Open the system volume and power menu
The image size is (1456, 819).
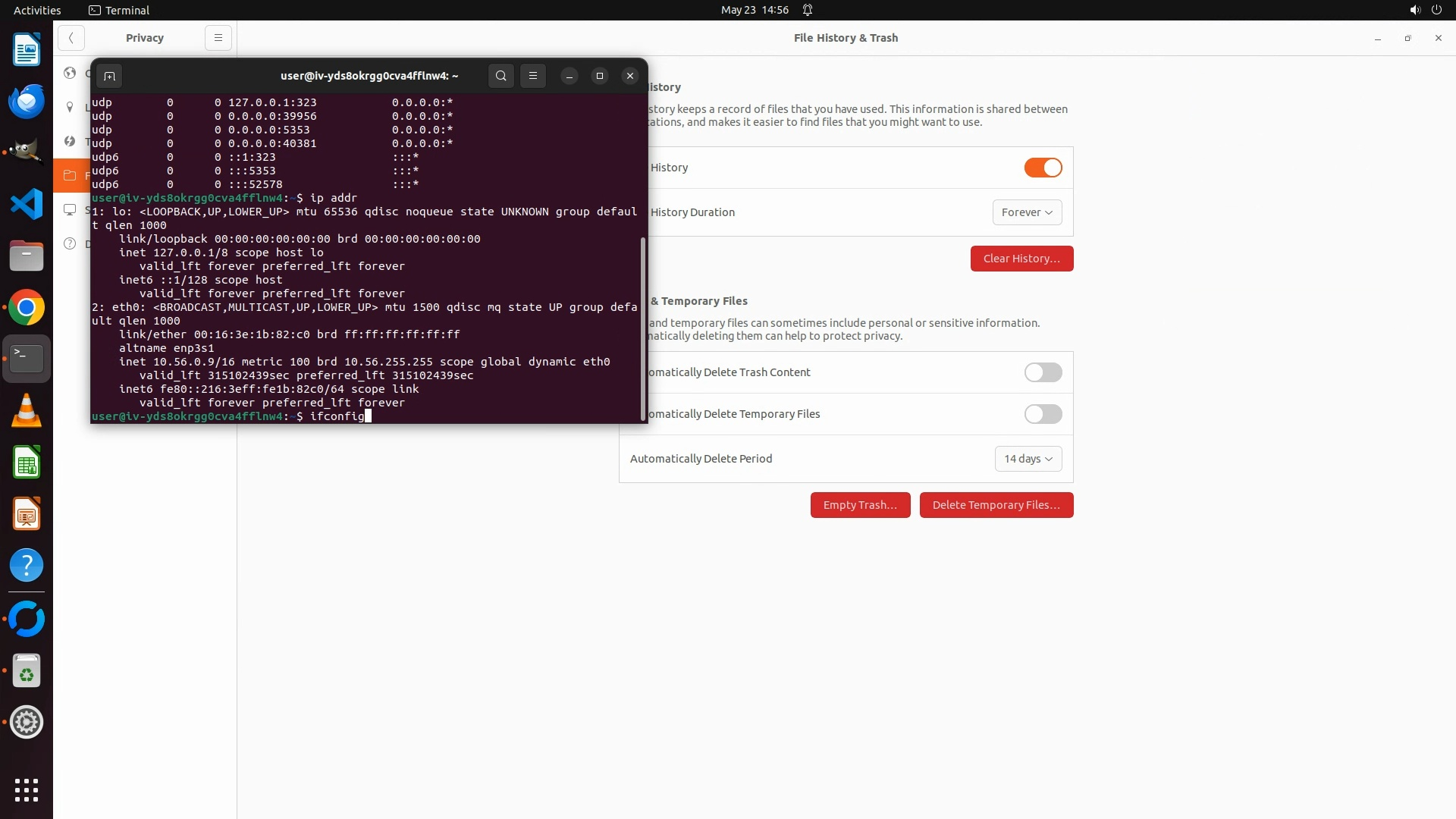coord(1425,10)
